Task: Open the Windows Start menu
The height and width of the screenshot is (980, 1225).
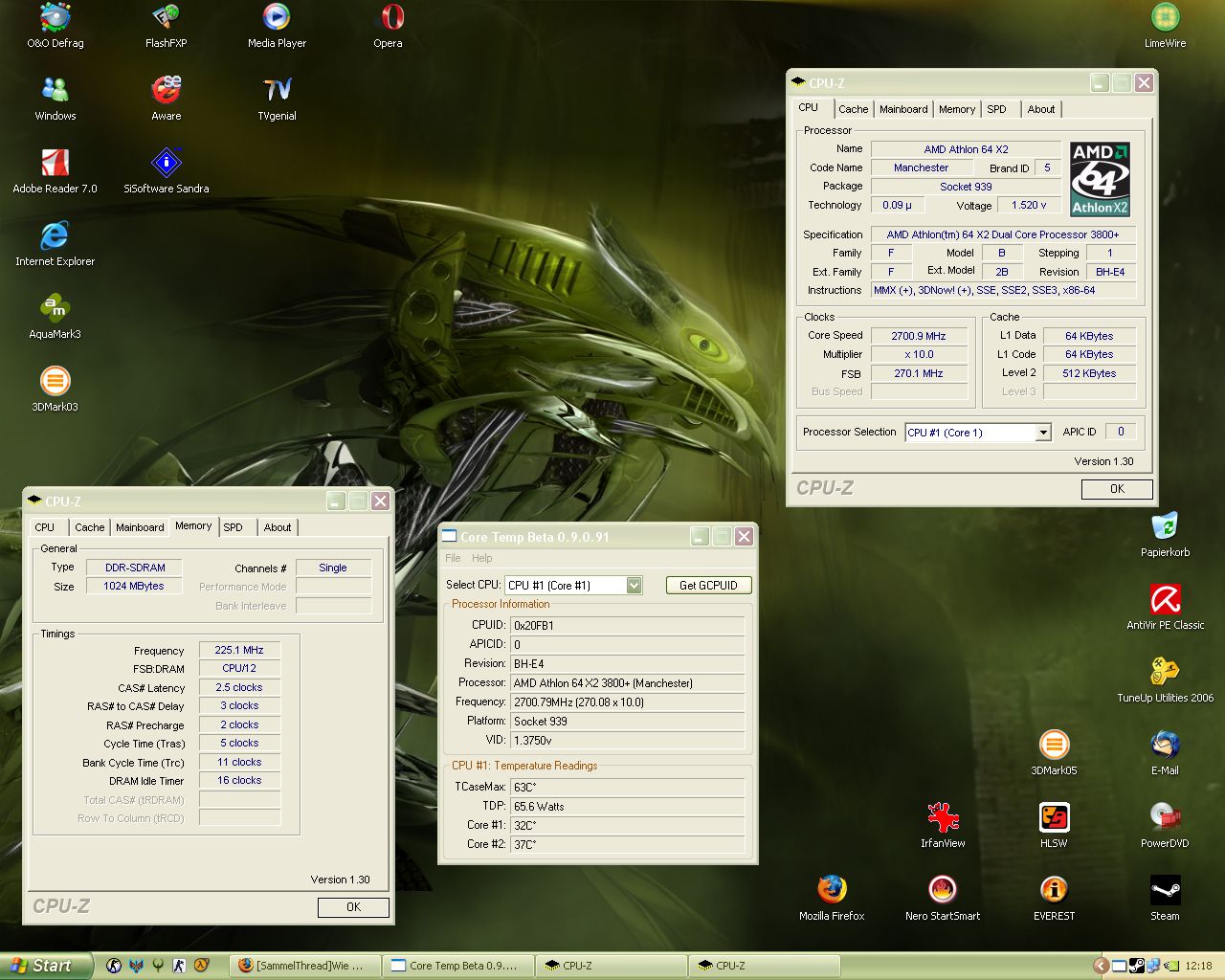Action: tap(46, 966)
